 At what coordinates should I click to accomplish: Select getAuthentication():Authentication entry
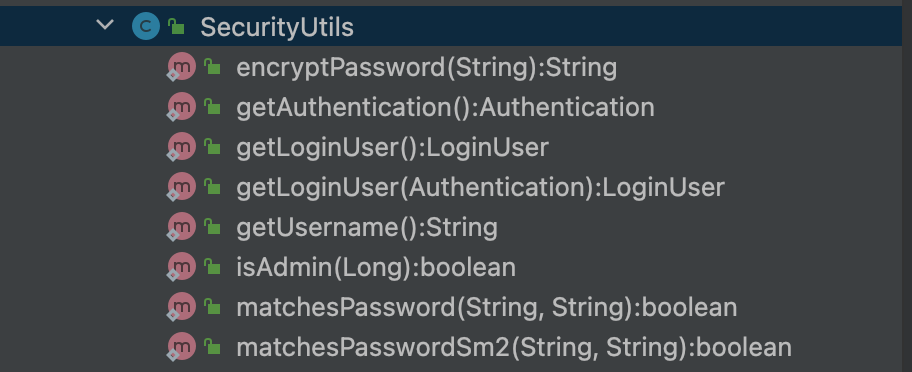coord(445,108)
